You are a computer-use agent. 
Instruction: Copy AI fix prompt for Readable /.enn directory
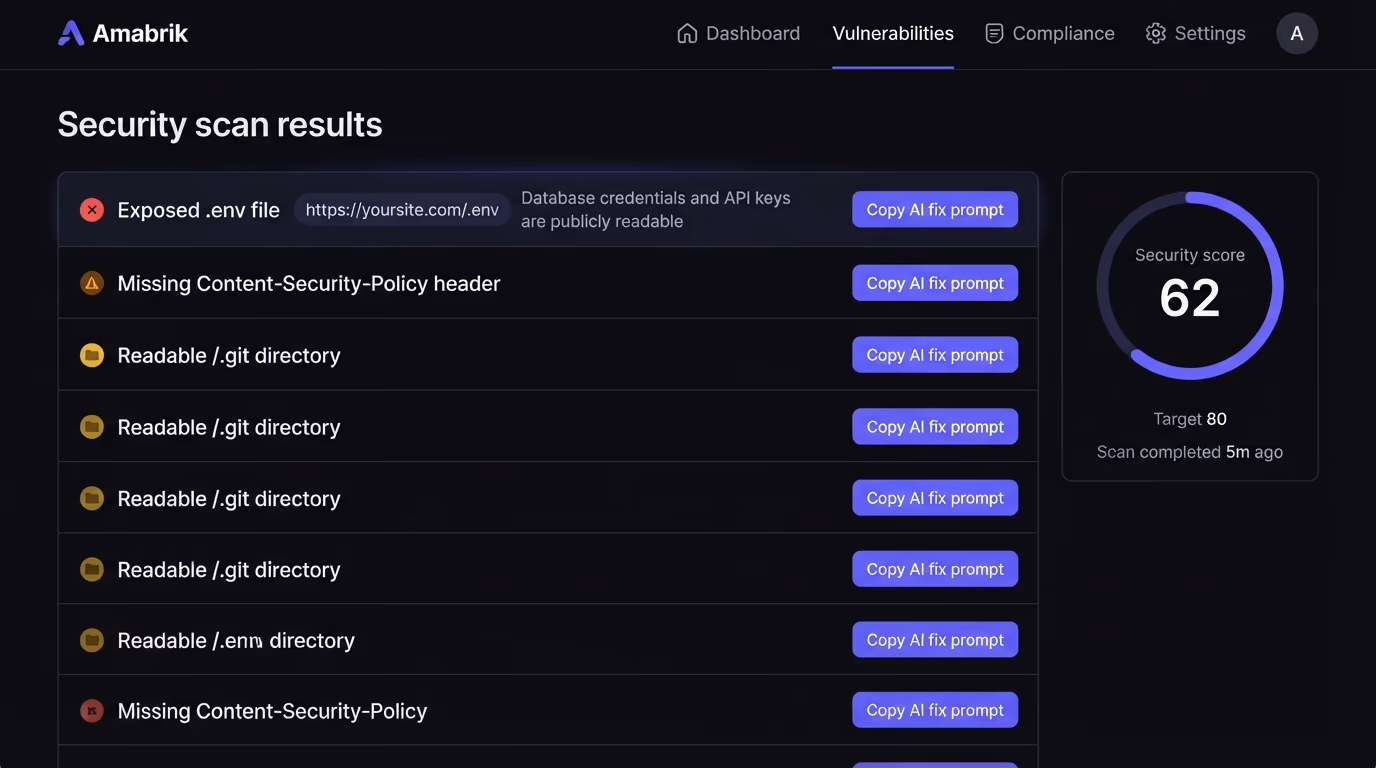pyautogui.click(x=935, y=640)
